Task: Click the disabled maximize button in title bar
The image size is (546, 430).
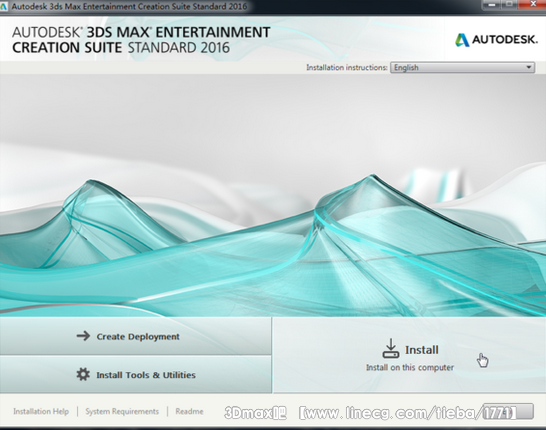Action: pyautogui.click(x=509, y=4)
